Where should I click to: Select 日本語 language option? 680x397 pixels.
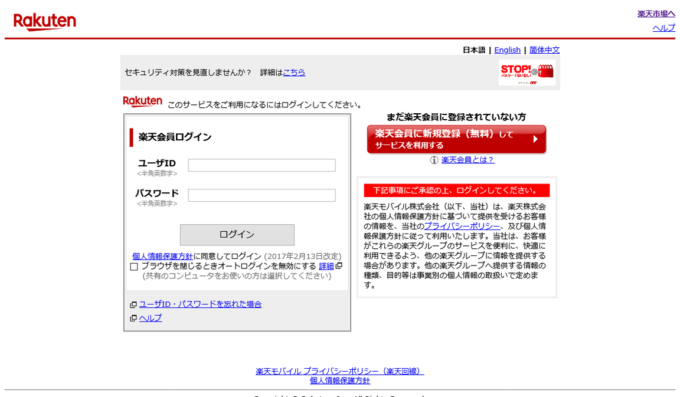click(474, 50)
